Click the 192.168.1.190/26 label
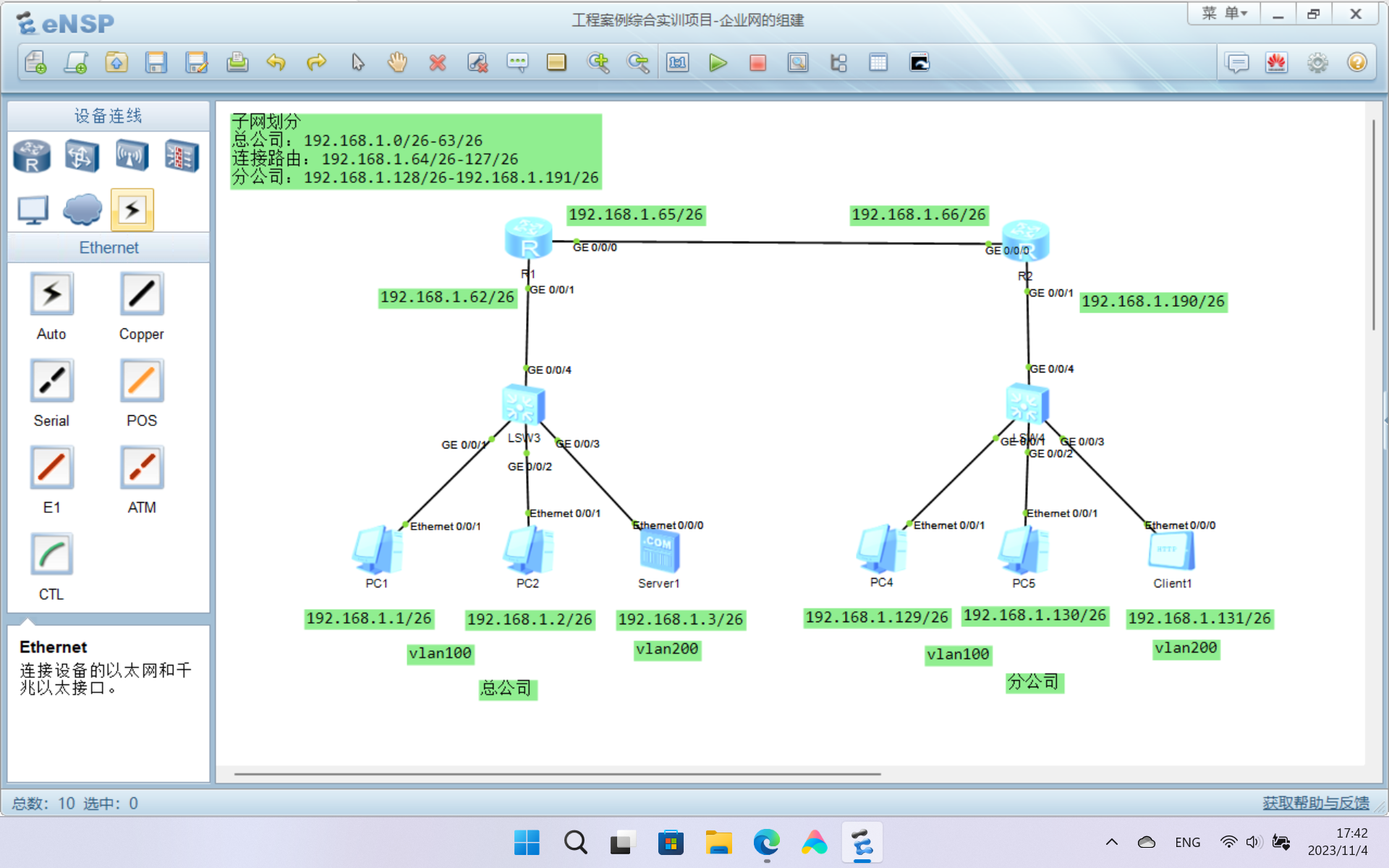The image size is (1389, 868). coord(1153,302)
